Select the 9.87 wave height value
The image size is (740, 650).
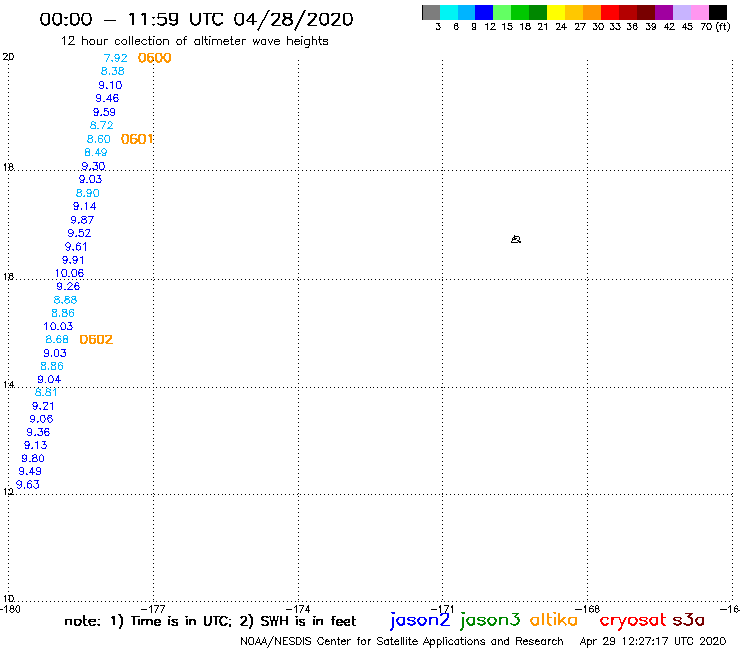coord(82,220)
